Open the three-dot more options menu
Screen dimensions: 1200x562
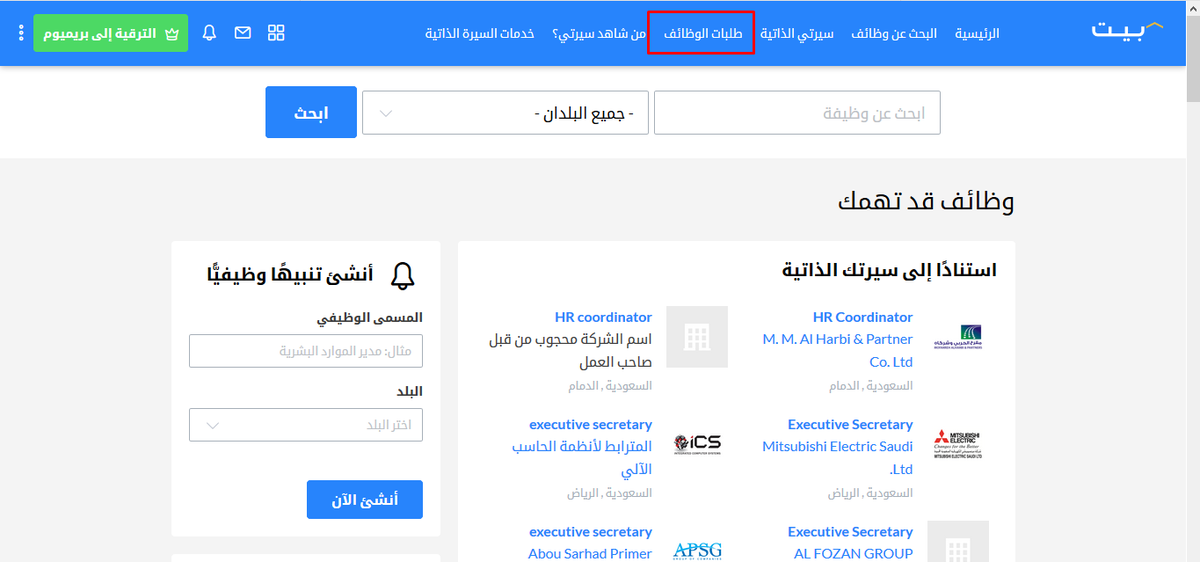click(21, 33)
